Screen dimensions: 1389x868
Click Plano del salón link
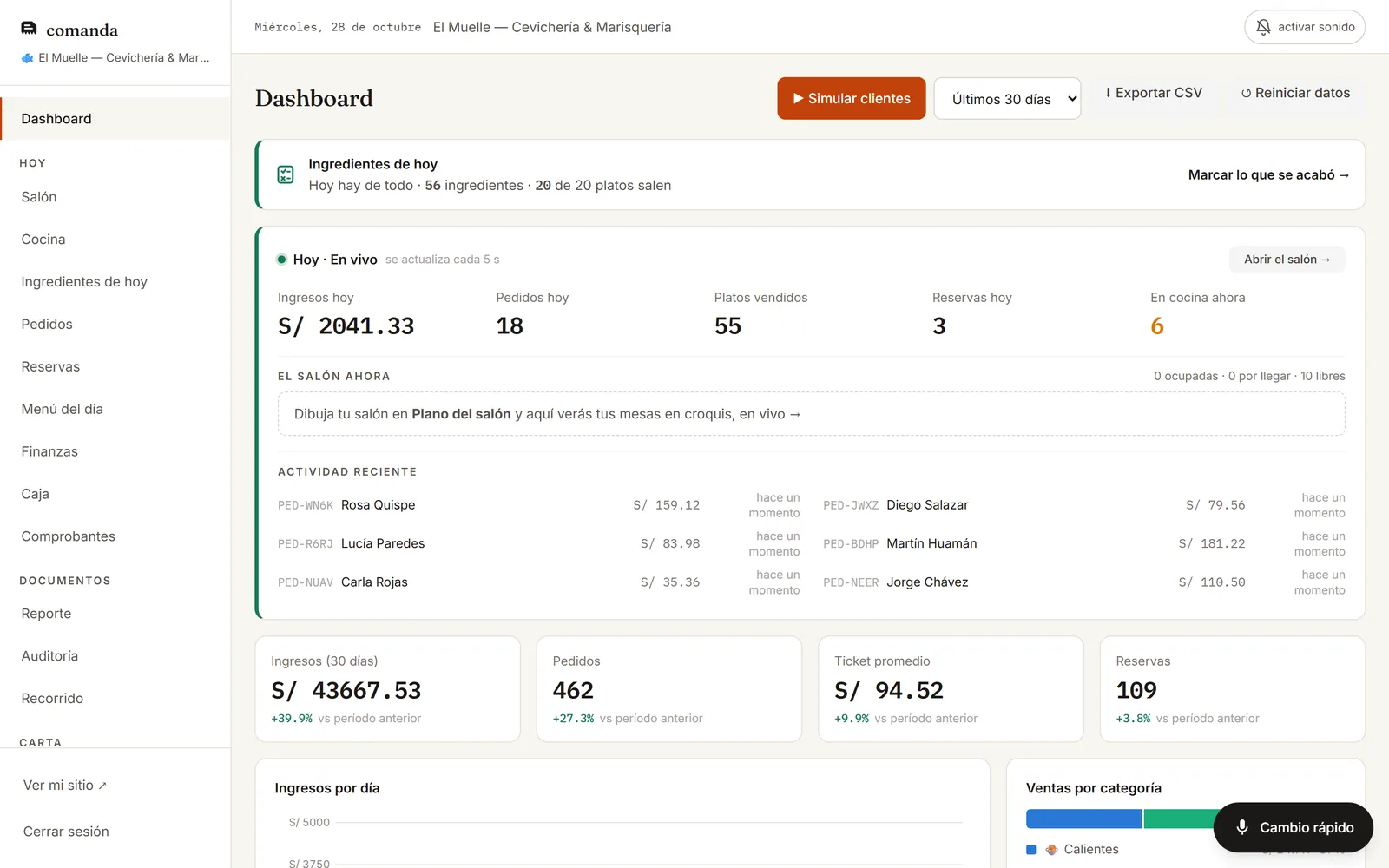(x=461, y=414)
